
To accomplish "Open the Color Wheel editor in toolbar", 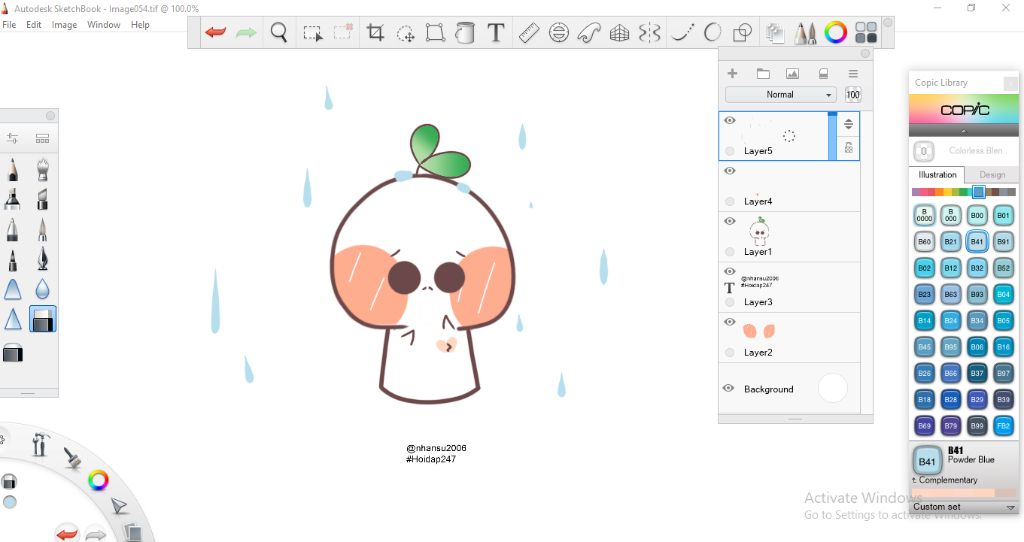I will 835,33.
